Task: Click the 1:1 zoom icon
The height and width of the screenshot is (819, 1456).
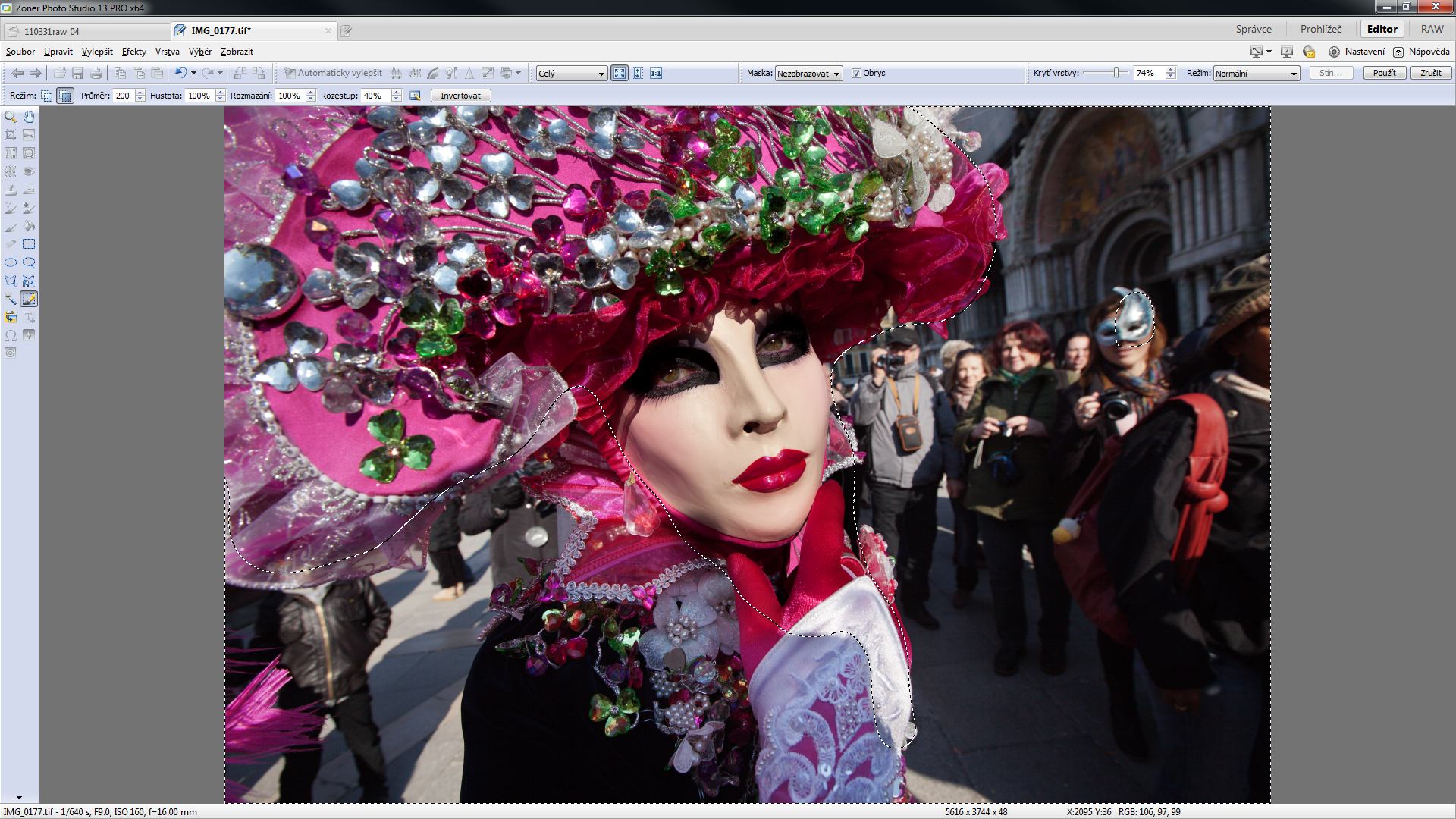Action: tap(656, 74)
